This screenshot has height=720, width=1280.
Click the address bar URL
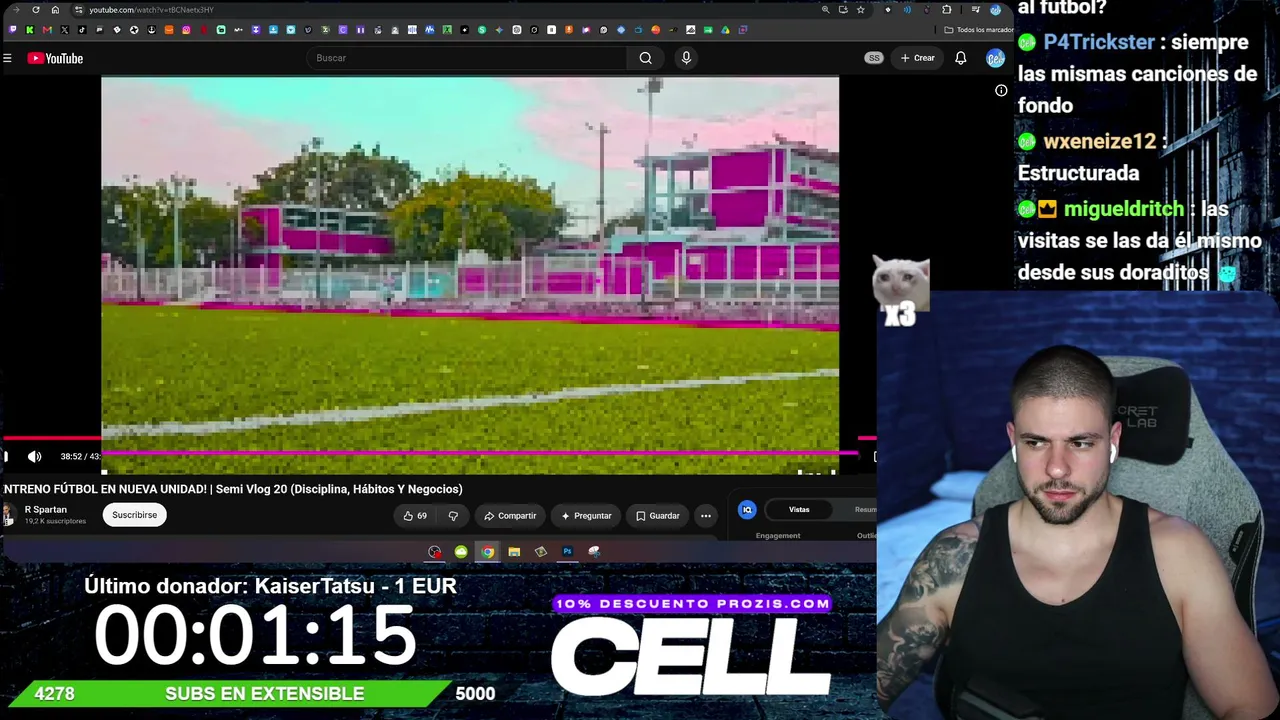(151, 10)
